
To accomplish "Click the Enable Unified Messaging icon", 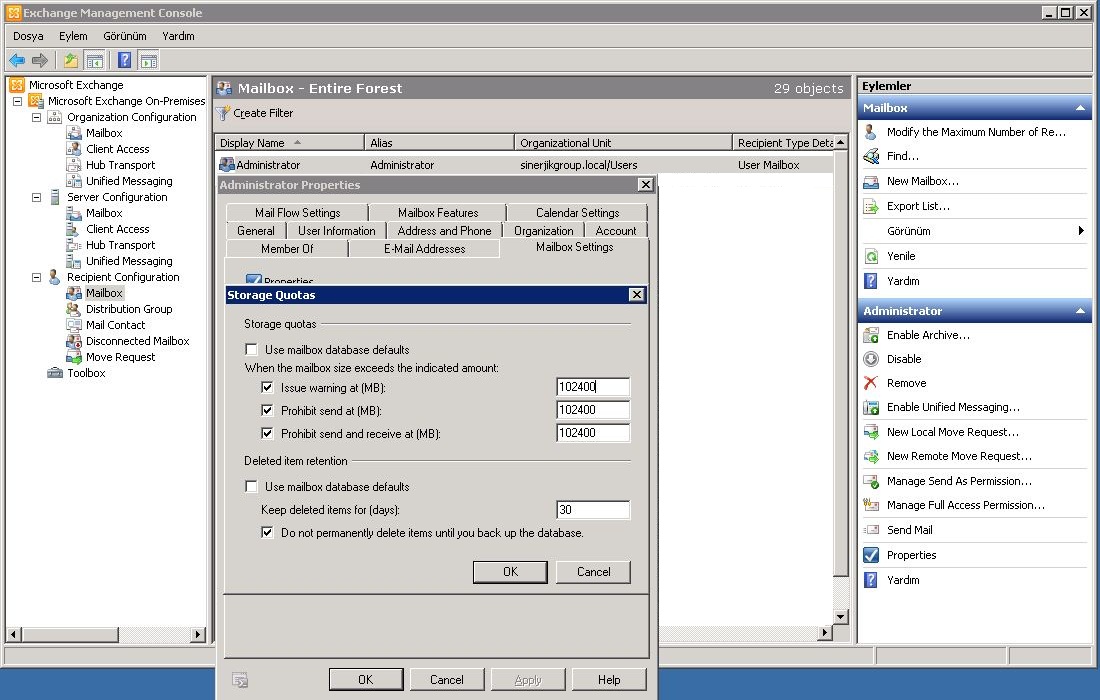I will click(871, 407).
